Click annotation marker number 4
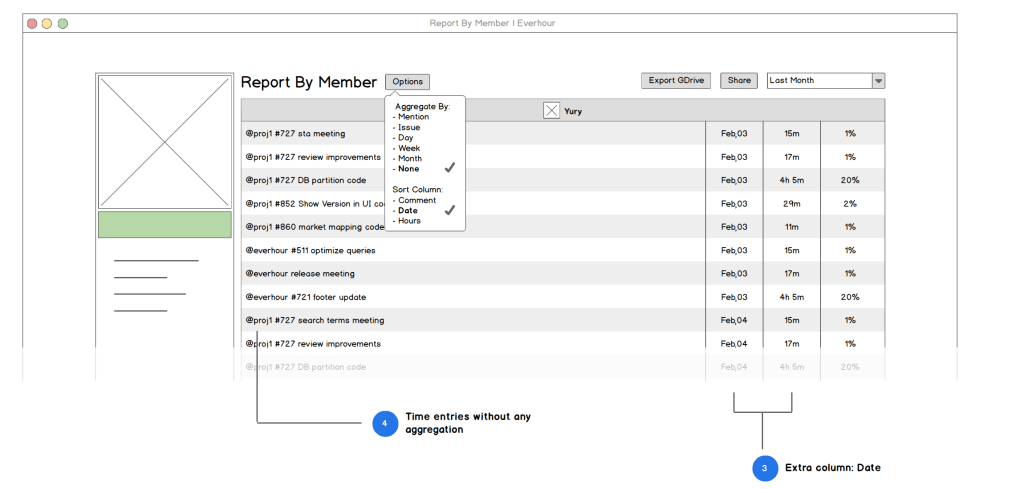Screen dimensions: 1024x489 point(385,423)
